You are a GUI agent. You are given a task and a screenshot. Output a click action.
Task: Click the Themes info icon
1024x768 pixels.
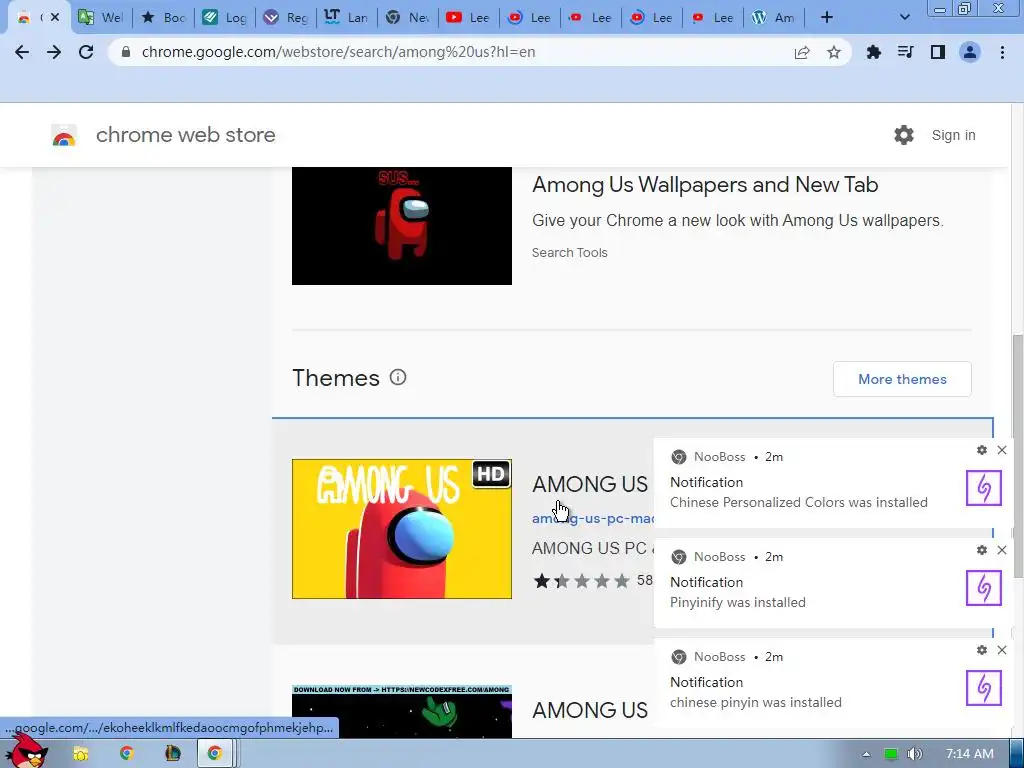coord(398,377)
